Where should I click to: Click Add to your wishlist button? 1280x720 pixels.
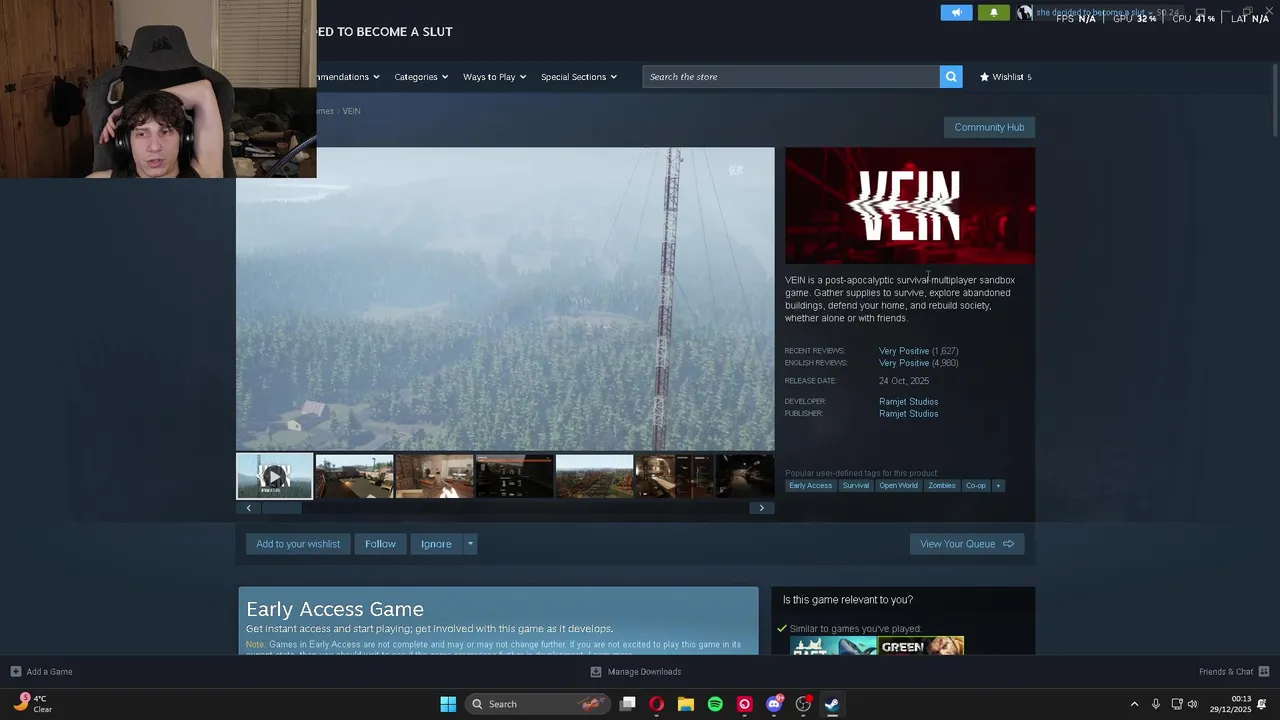point(298,544)
